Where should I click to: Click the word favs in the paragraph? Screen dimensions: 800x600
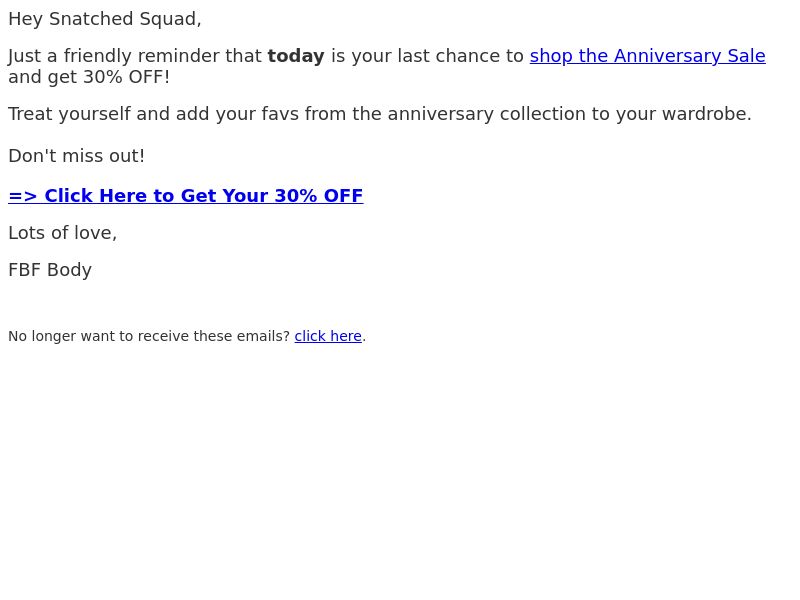point(280,114)
